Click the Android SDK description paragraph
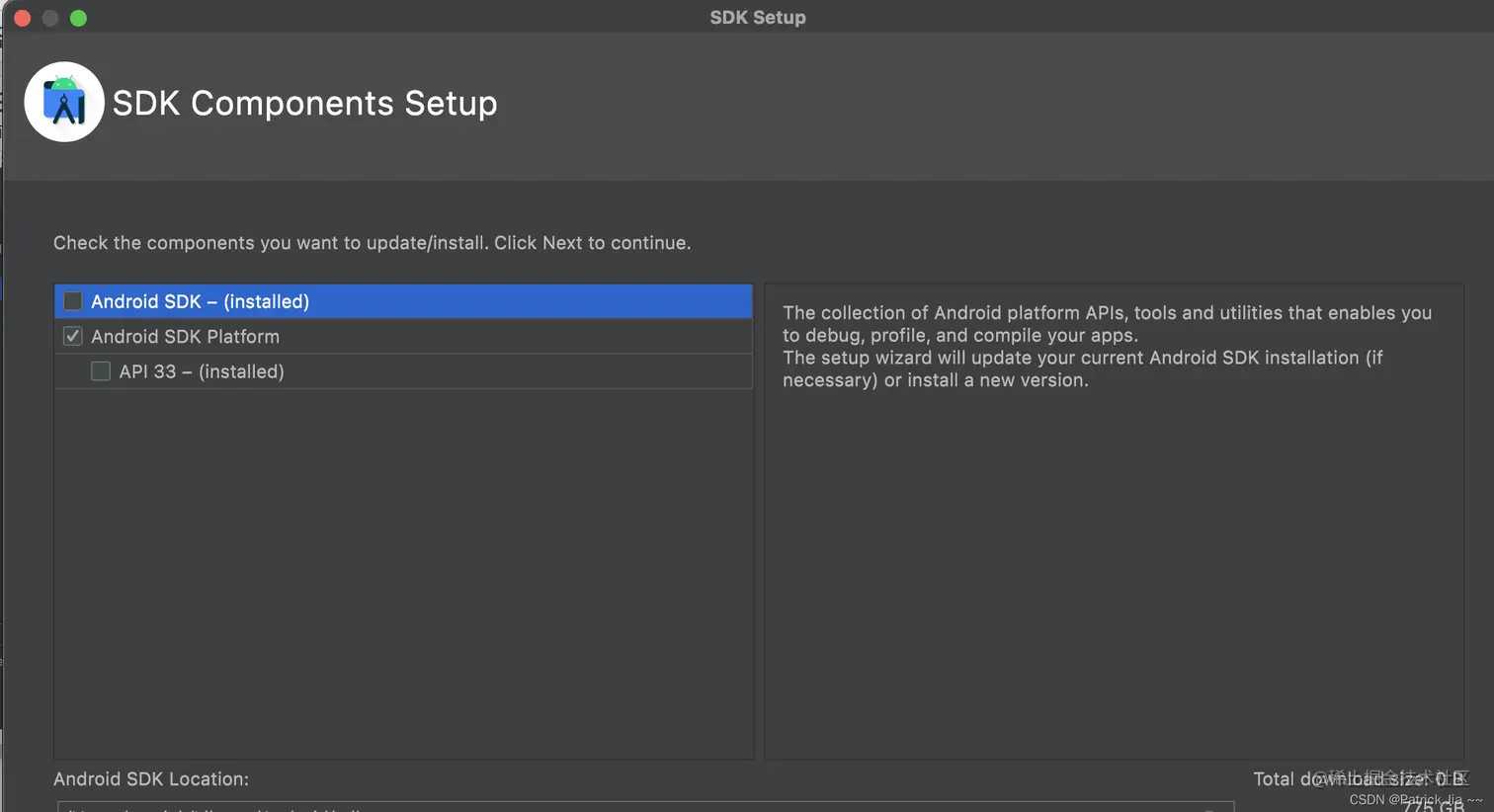Image resolution: width=1494 pixels, height=812 pixels. pos(1107,346)
